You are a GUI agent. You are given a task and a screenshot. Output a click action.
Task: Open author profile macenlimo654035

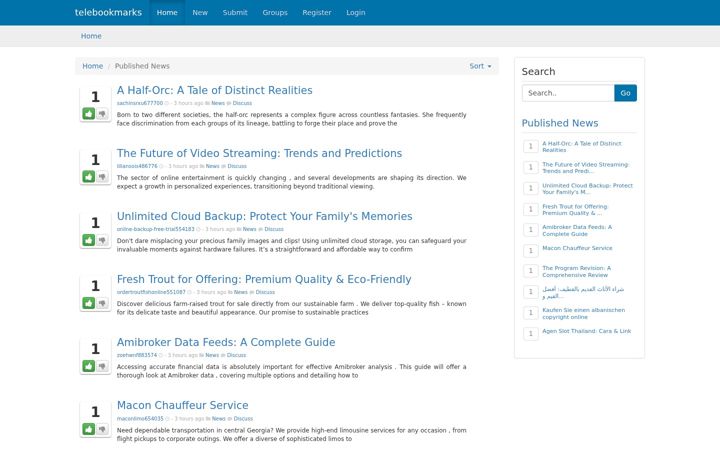(x=140, y=419)
